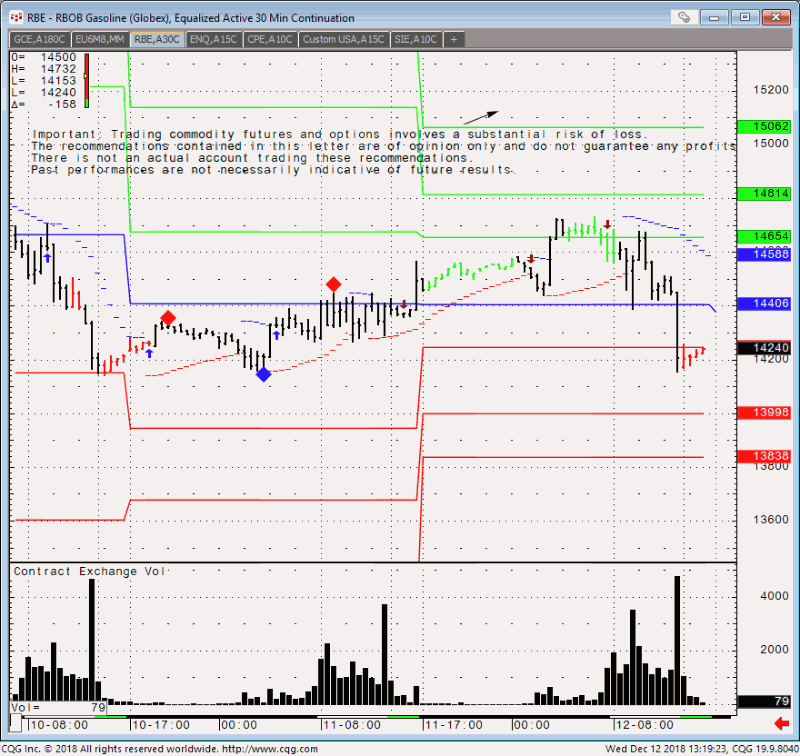Click the blue up arrow signal at the 10-08:00 session bars
This screenshot has height=756, width=800.
(x=47, y=258)
